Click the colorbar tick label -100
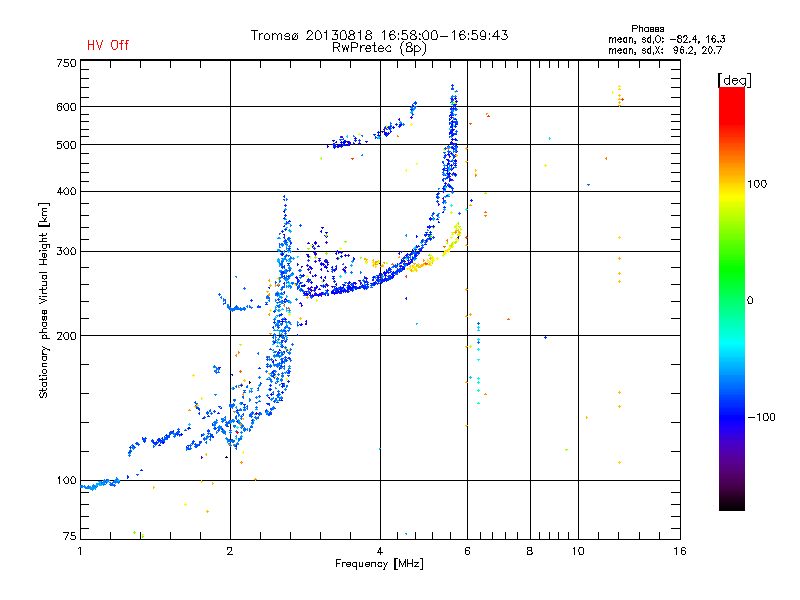Viewport: 800px width, 600px height. click(x=762, y=417)
